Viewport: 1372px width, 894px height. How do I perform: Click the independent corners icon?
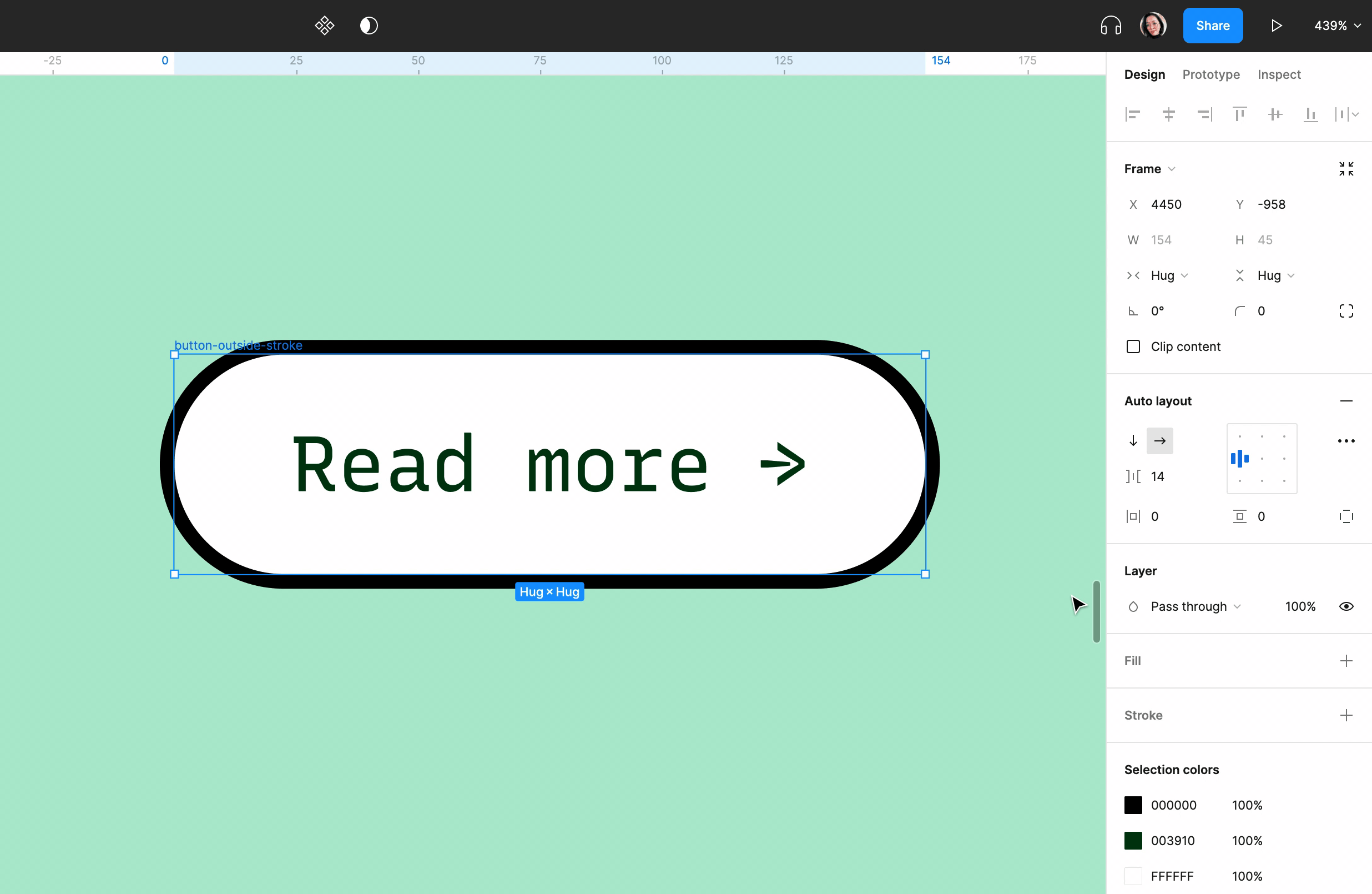coord(1346,312)
